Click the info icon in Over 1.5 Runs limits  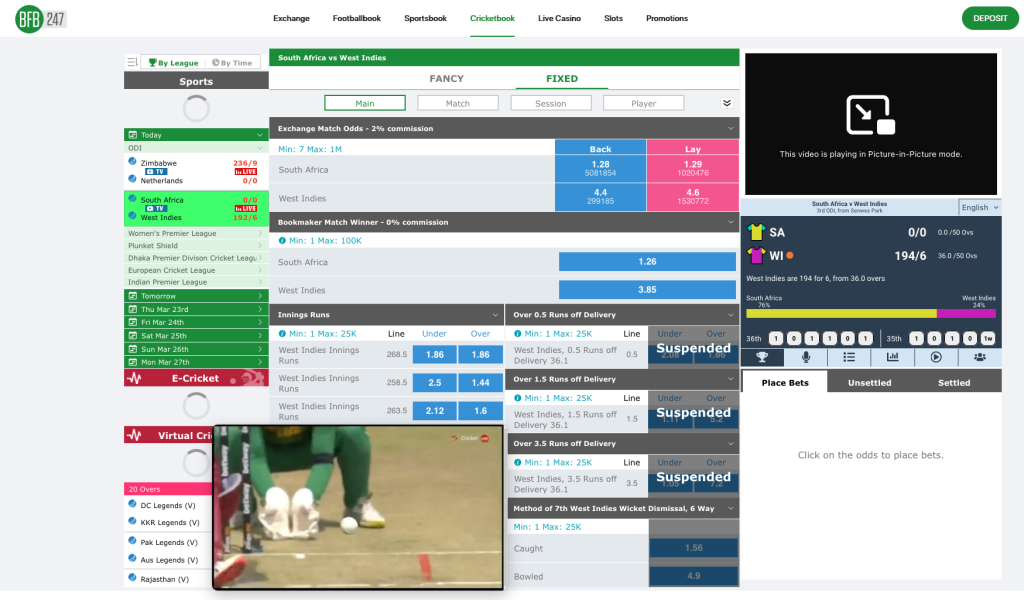point(517,398)
